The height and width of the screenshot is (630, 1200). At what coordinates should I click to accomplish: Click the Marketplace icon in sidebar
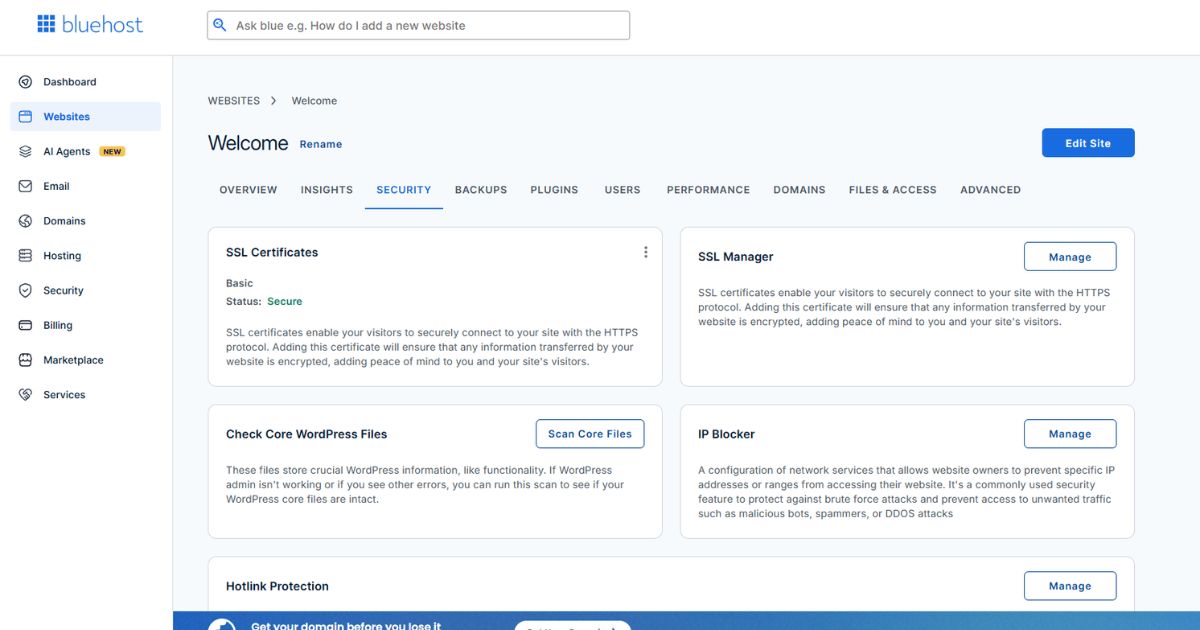[x=25, y=360]
